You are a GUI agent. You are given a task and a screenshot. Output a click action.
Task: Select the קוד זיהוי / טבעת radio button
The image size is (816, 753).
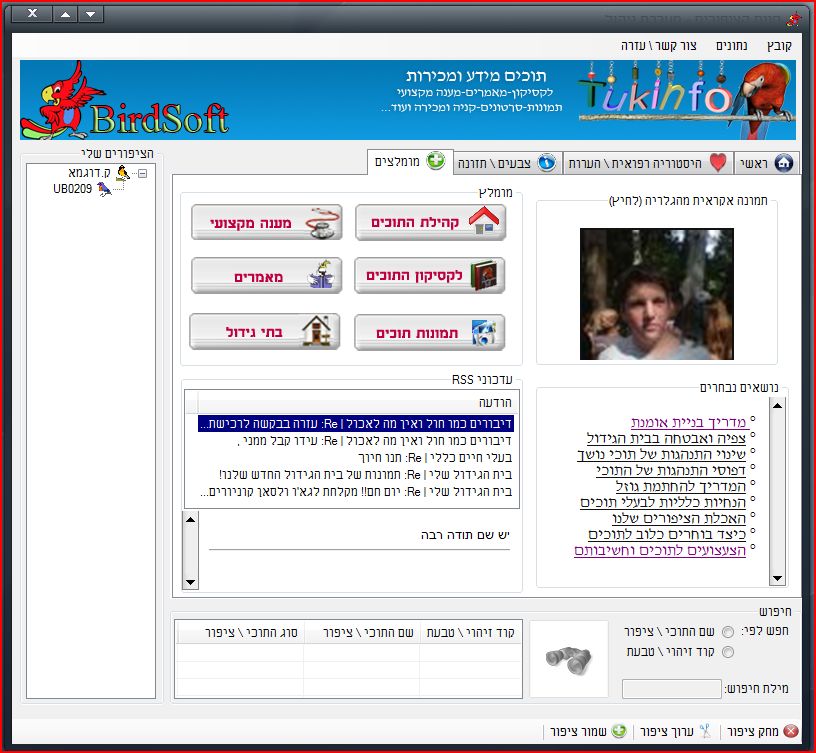click(727, 652)
